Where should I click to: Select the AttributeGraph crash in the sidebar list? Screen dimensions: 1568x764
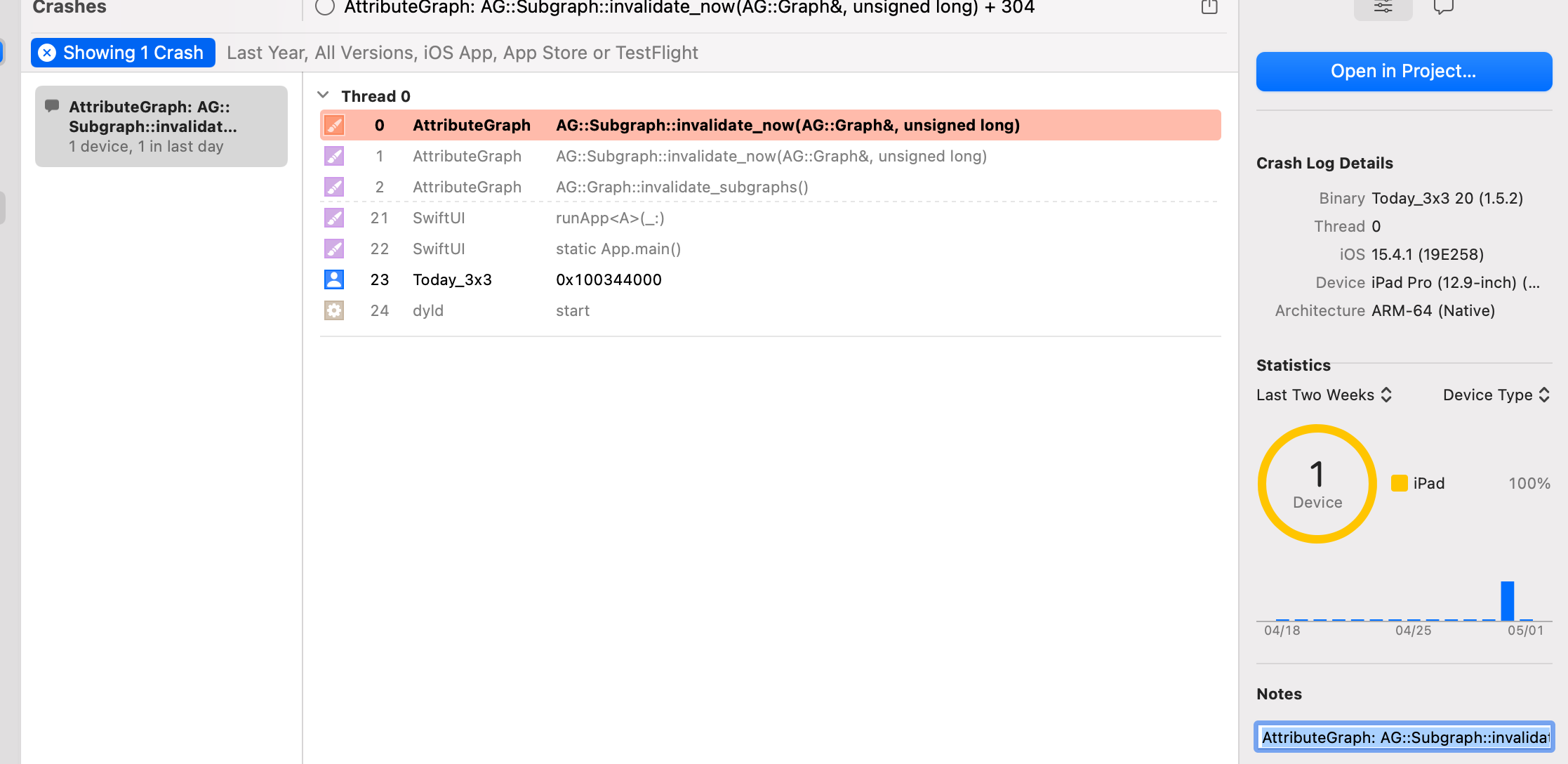(161, 126)
